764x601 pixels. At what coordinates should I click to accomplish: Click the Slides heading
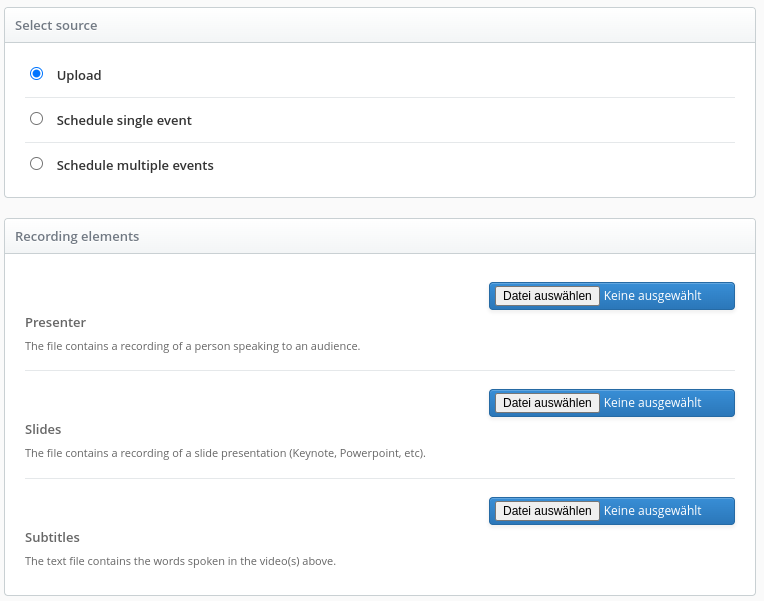coord(43,429)
